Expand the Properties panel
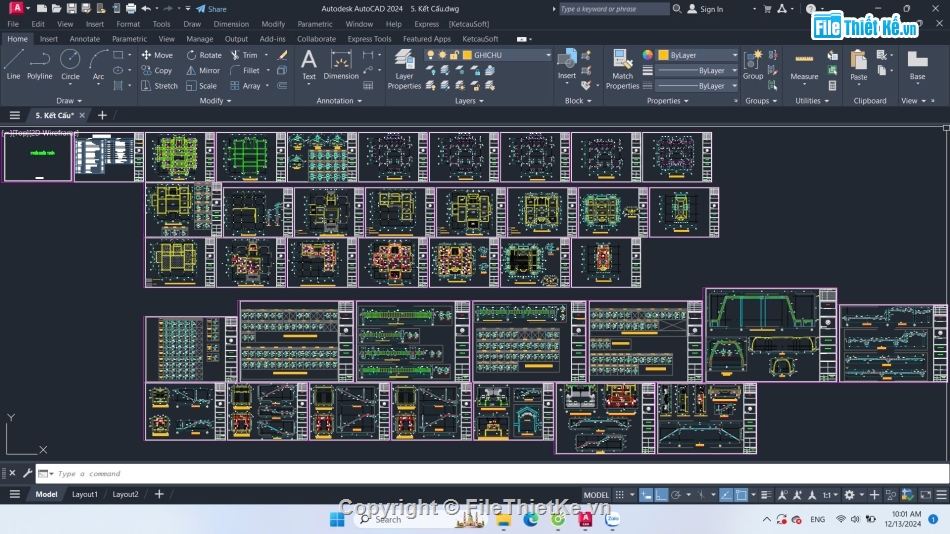Screen dimensions: 950x534 point(667,101)
